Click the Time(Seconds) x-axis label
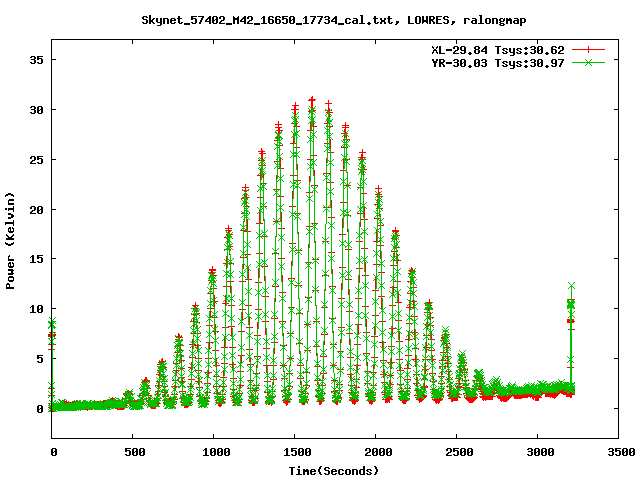Screen dimensions: 640x480 334,470
